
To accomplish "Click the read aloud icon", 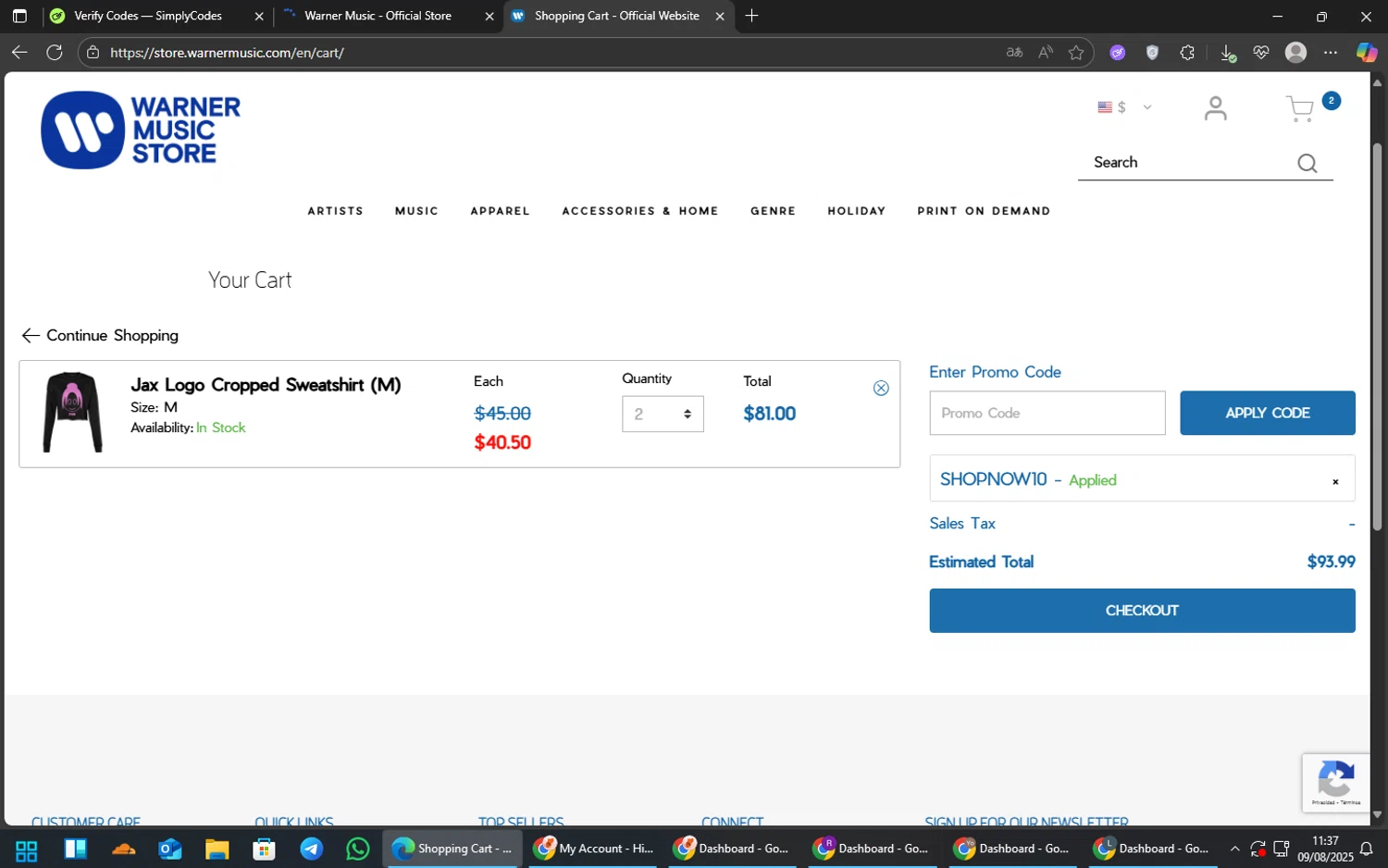I will [x=1046, y=53].
